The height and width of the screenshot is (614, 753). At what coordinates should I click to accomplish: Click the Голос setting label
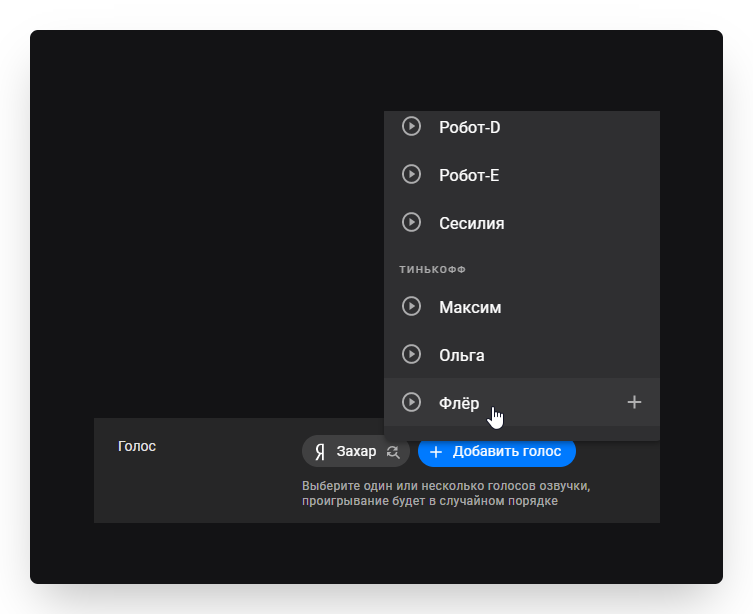(137, 446)
